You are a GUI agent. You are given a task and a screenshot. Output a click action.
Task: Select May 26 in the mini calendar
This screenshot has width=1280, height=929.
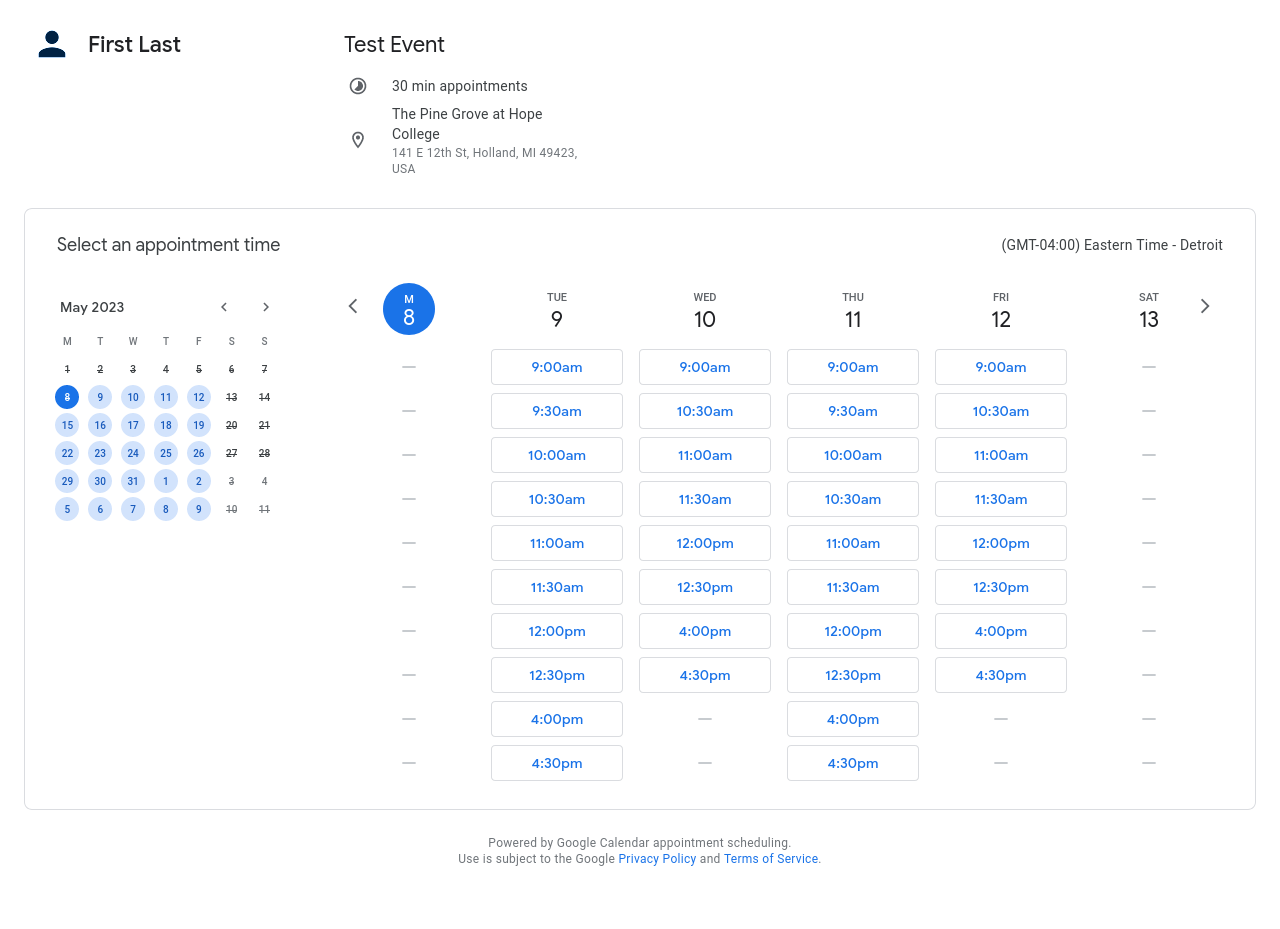(x=199, y=453)
